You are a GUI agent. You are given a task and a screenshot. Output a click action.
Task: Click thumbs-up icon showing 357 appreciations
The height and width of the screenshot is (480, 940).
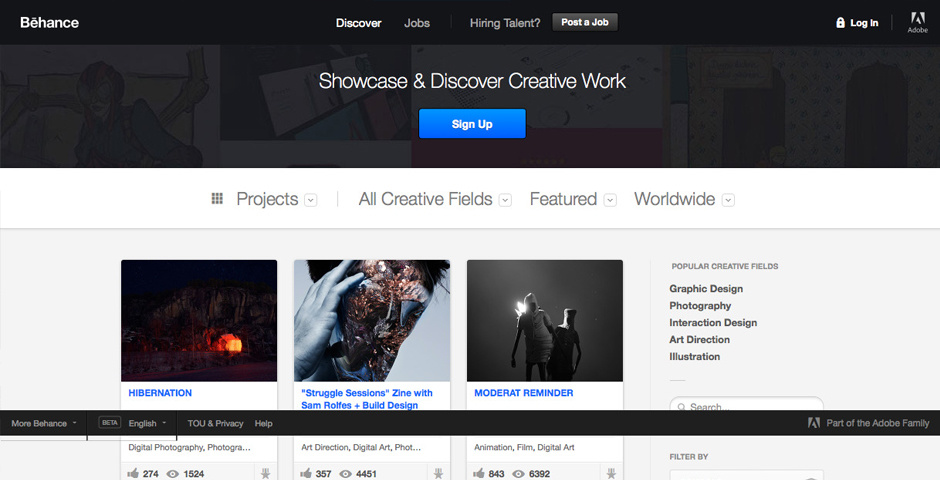tap(306, 473)
